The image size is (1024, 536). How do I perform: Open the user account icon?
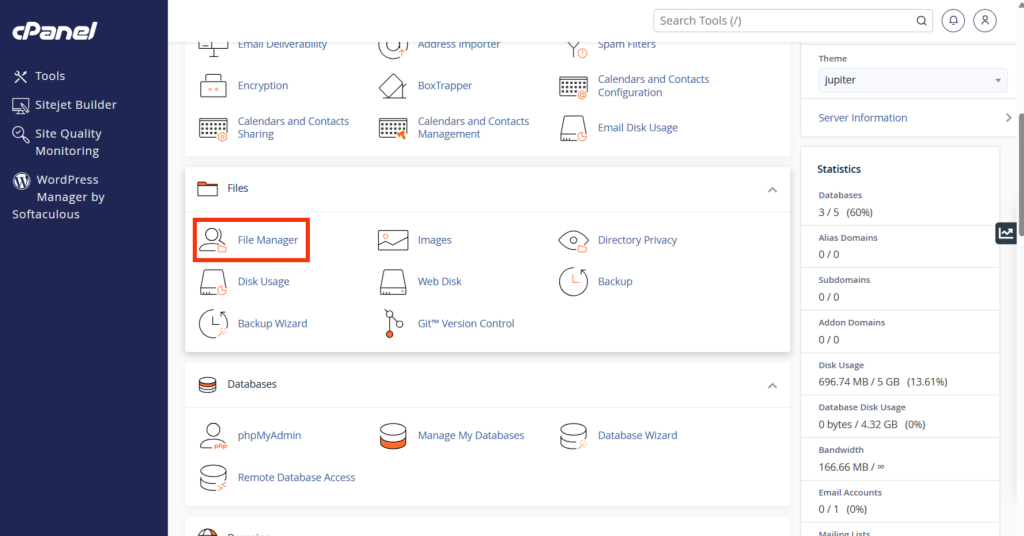(x=986, y=20)
